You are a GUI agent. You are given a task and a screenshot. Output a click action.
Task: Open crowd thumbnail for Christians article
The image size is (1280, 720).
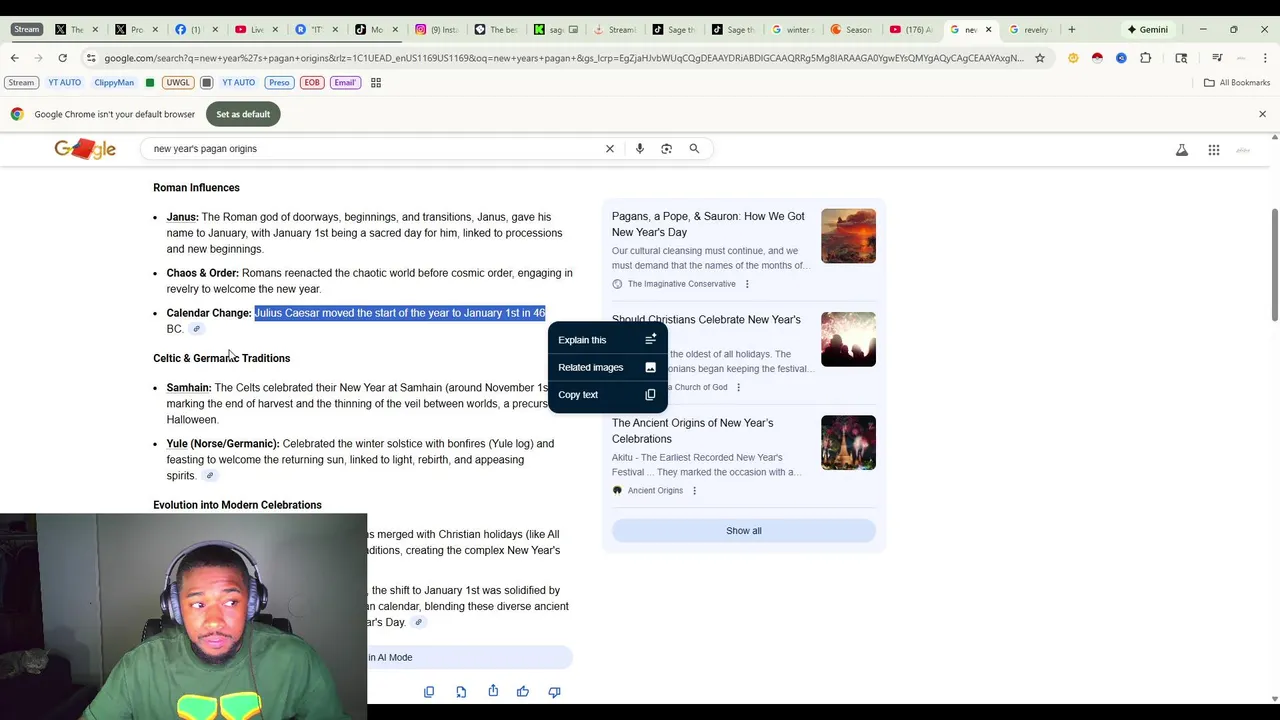click(x=848, y=339)
